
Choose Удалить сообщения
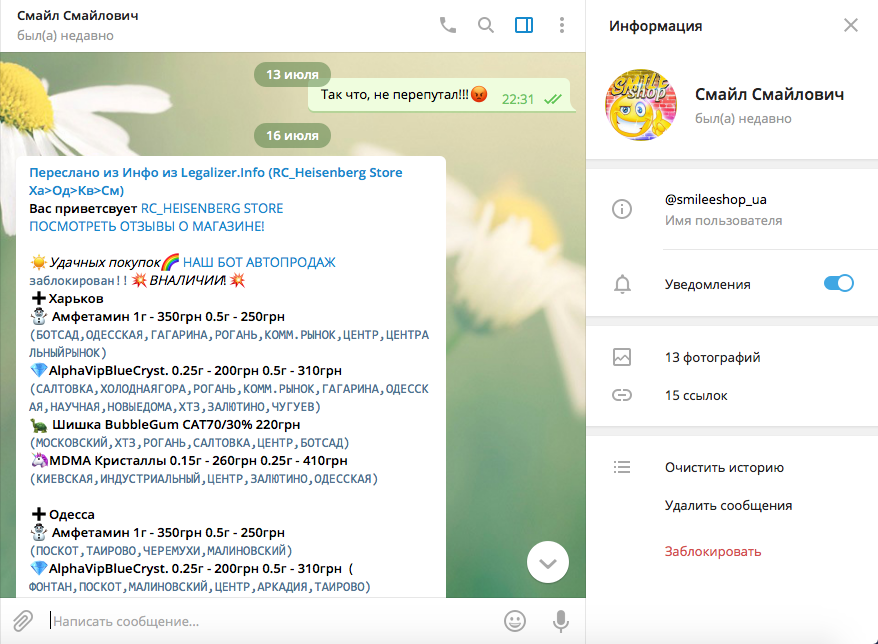click(x=728, y=505)
